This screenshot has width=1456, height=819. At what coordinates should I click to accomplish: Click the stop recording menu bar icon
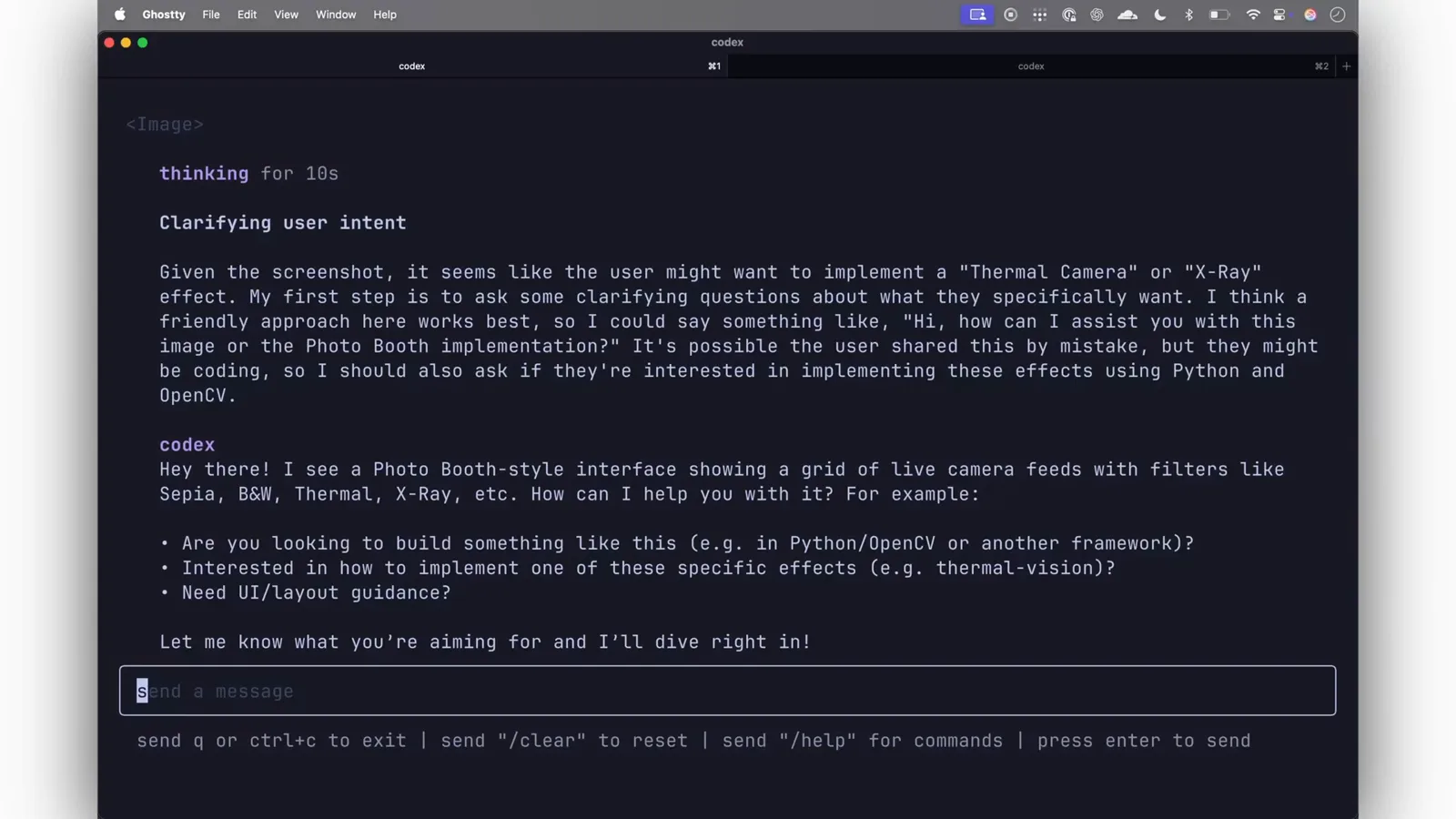1010,15
